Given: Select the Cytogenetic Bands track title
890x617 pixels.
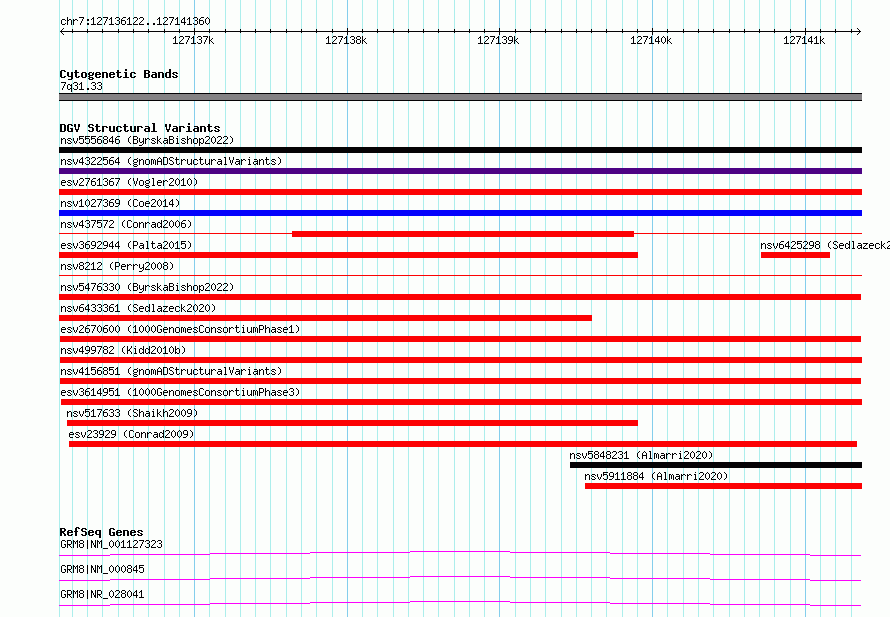Looking at the screenshot, I should 119,74.
